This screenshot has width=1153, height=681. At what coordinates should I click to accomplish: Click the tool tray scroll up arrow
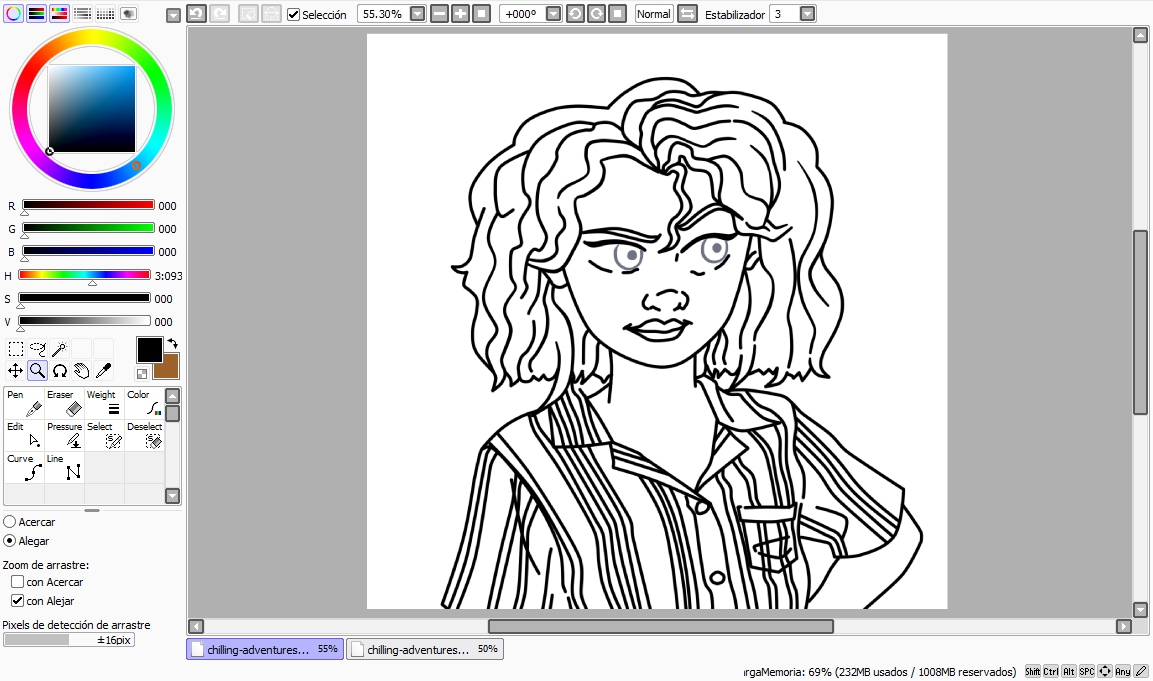pos(172,396)
